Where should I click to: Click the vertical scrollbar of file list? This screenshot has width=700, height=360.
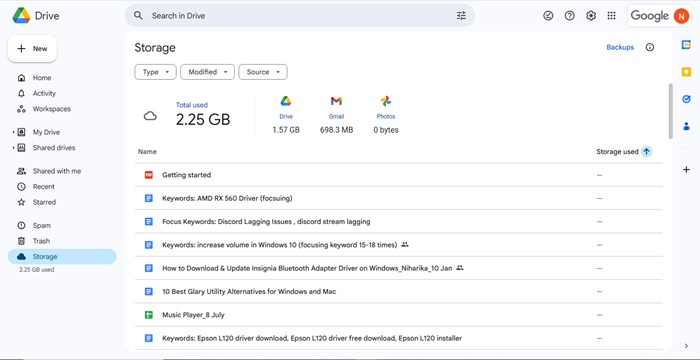670,111
